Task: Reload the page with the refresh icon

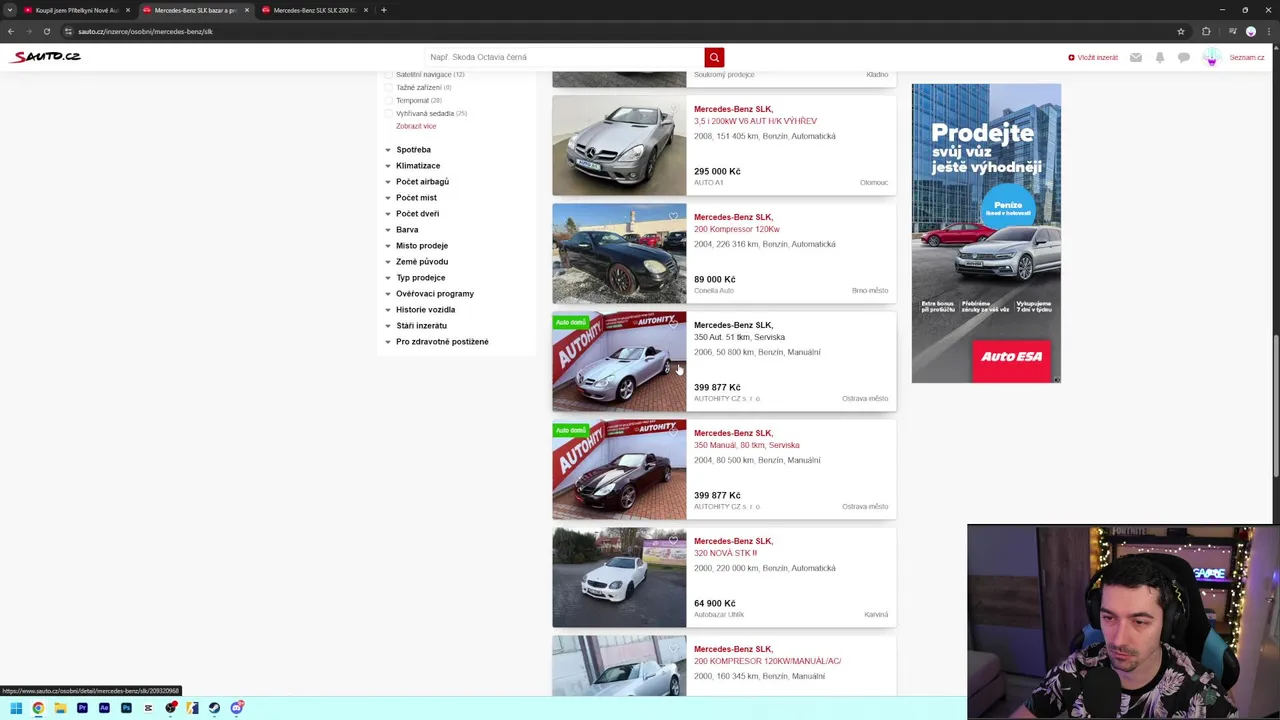Action: (x=47, y=31)
